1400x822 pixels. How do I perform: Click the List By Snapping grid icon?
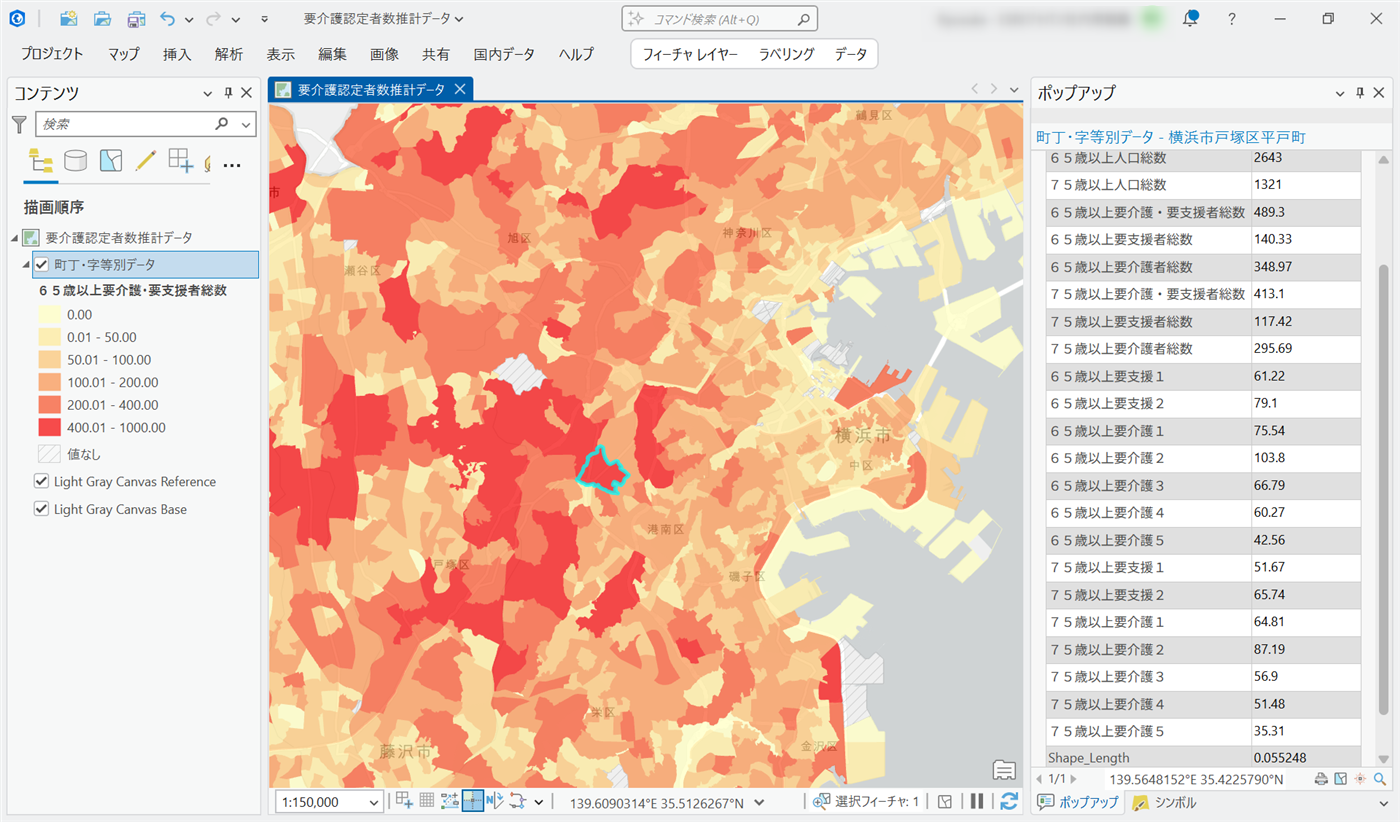180,161
